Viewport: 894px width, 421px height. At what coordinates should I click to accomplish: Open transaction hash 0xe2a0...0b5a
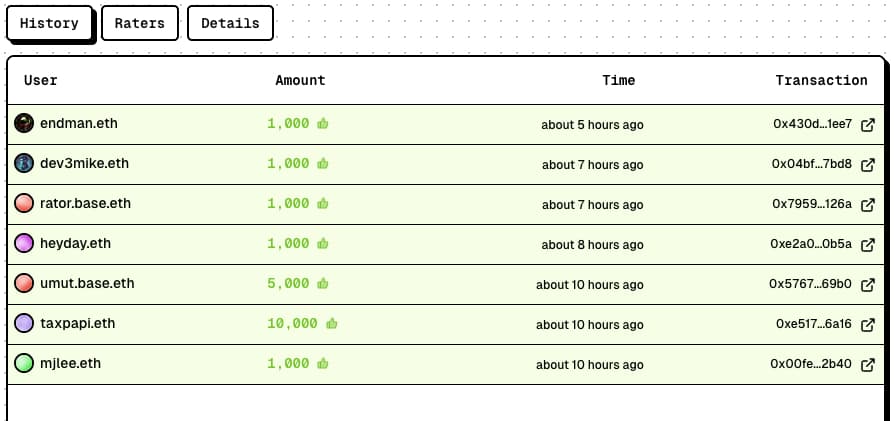coord(811,245)
